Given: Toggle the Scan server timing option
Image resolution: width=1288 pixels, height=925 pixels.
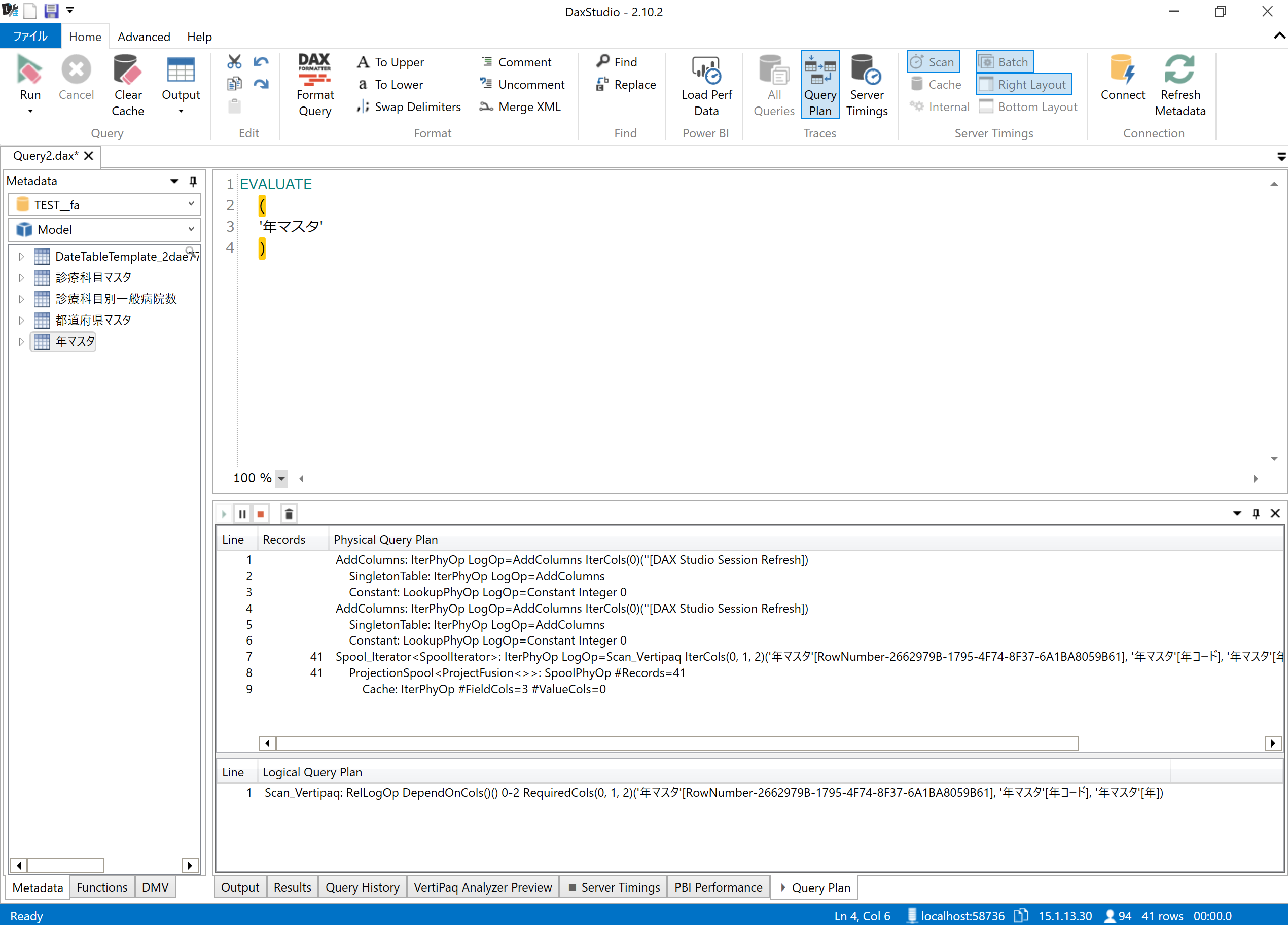Looking at the screenshot, I should pyautogui.click(x=933, y=62).
